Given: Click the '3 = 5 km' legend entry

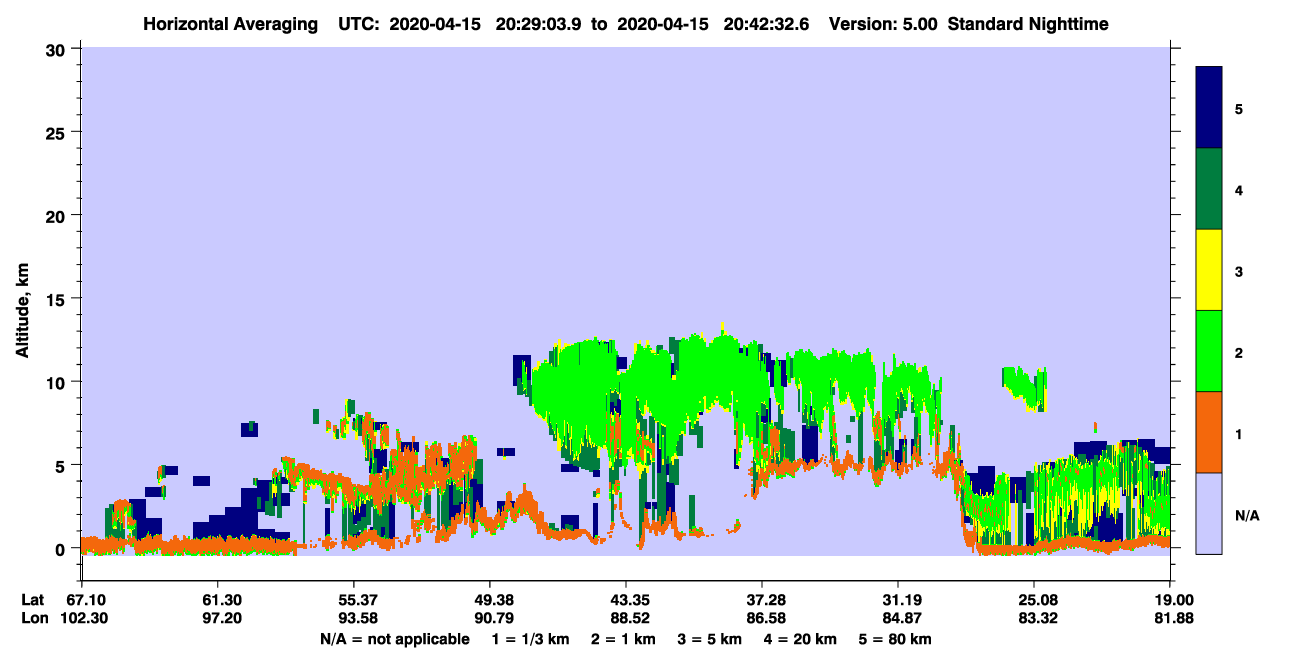Looking at the screenshot, I should tap(708, 639).
